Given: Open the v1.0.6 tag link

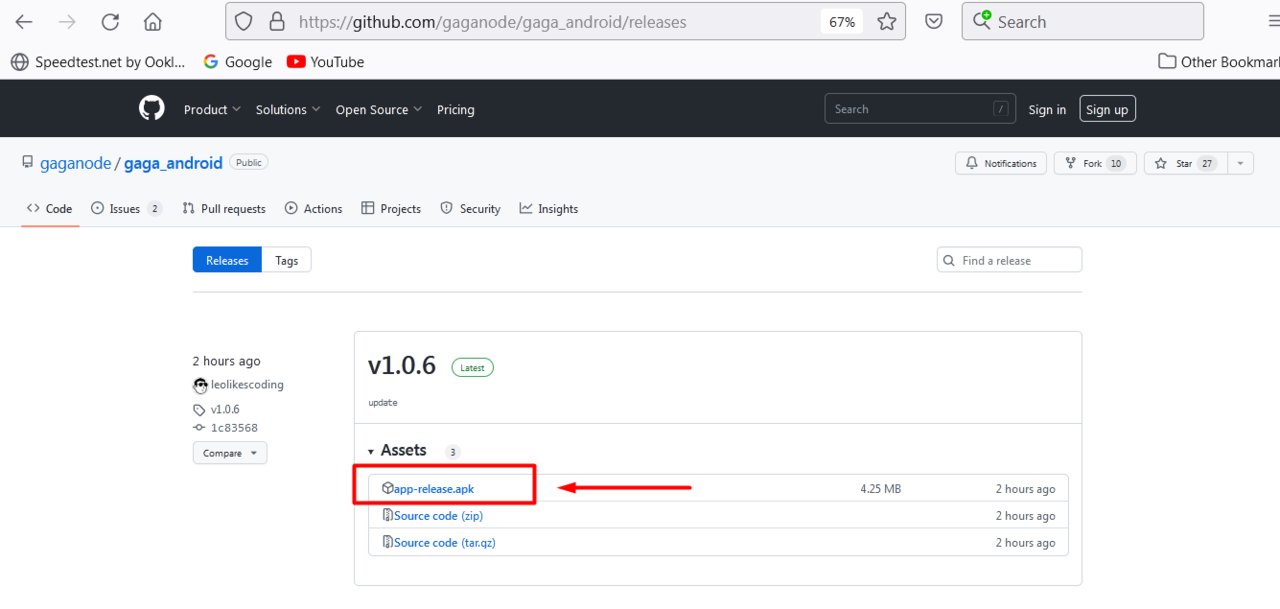Looking at the screenshot, I should (x=225, y=410).
